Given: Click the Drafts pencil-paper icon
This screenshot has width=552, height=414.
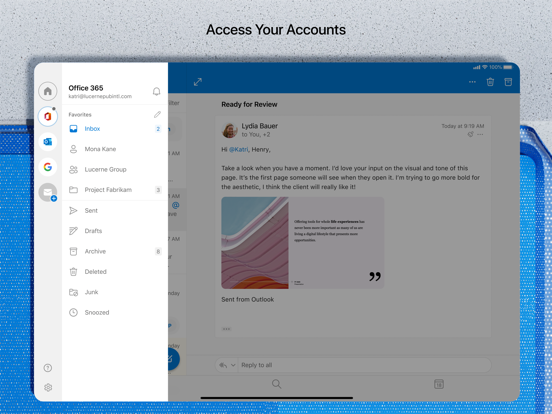Looking at the screenshot, I should click(73, 231).
